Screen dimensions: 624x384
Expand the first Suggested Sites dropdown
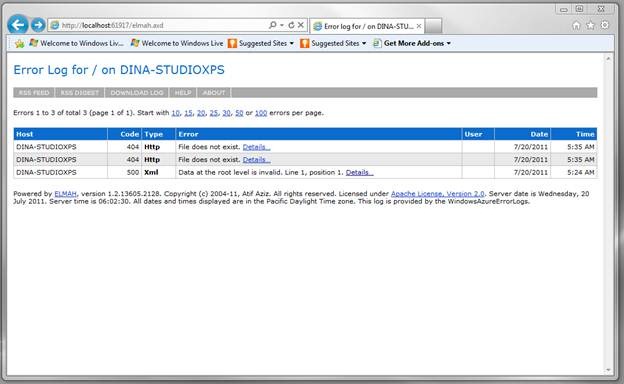point(292,43)
